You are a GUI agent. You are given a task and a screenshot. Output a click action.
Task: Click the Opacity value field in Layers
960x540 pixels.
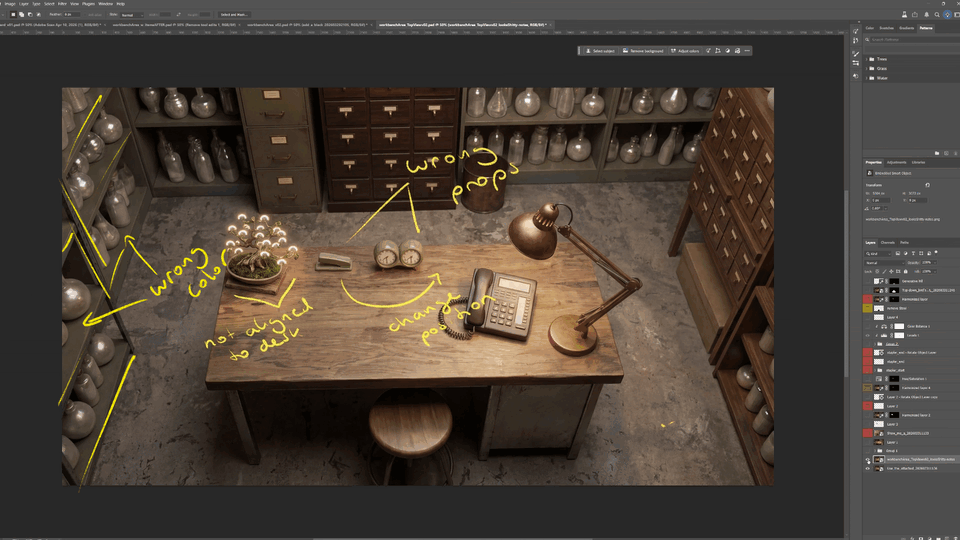point(926,263)
